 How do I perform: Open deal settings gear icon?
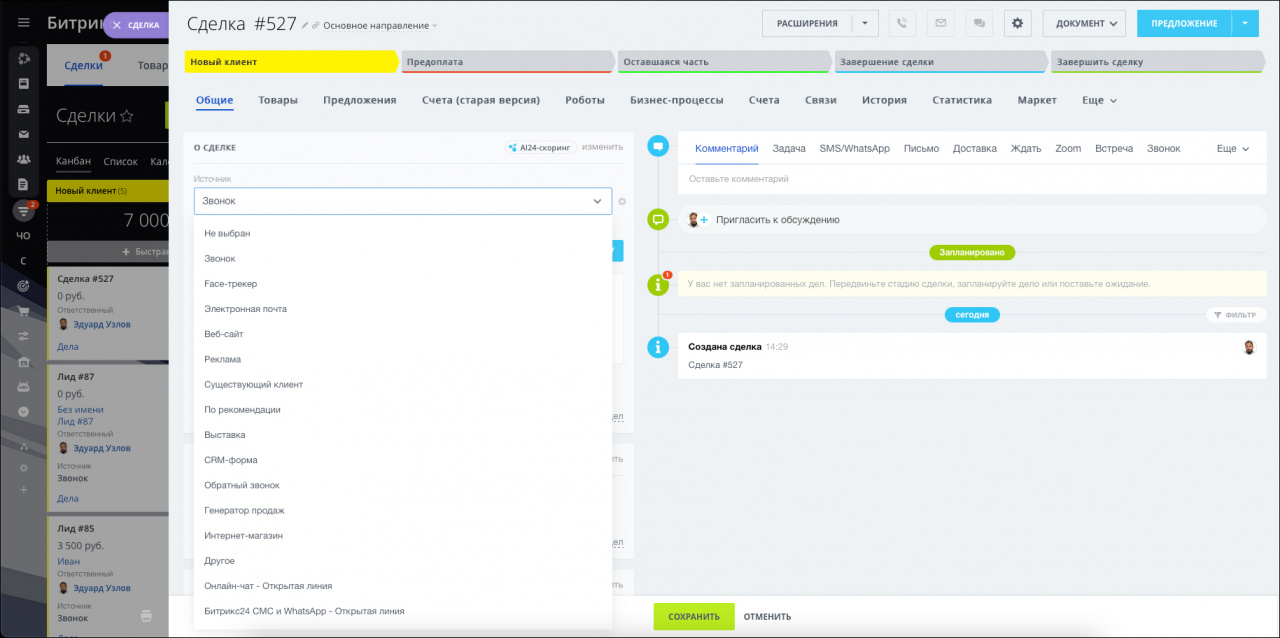tap(1017, 23)
